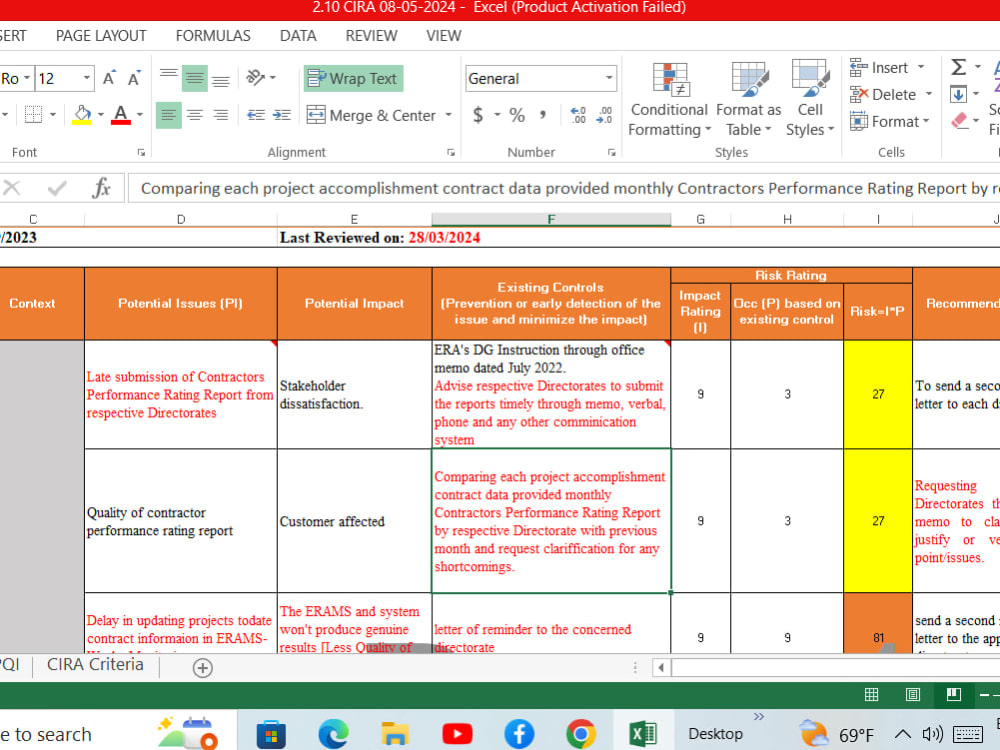
Task: Open the text orientation options
Action: (x=261, y=78)
